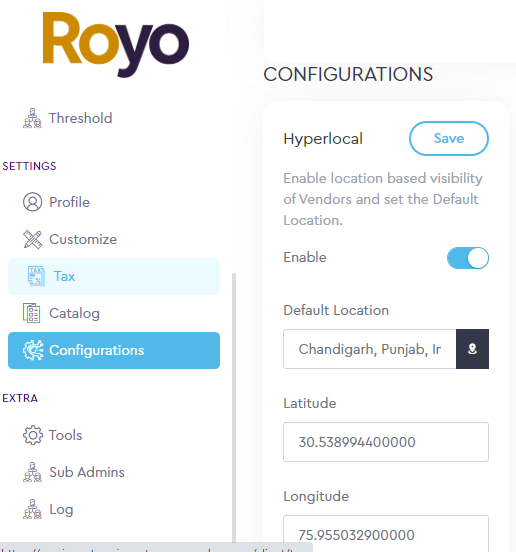Viewport: 516px width, 552px height.
Task: Click the Log icon in sidebar
Action: 32,509
